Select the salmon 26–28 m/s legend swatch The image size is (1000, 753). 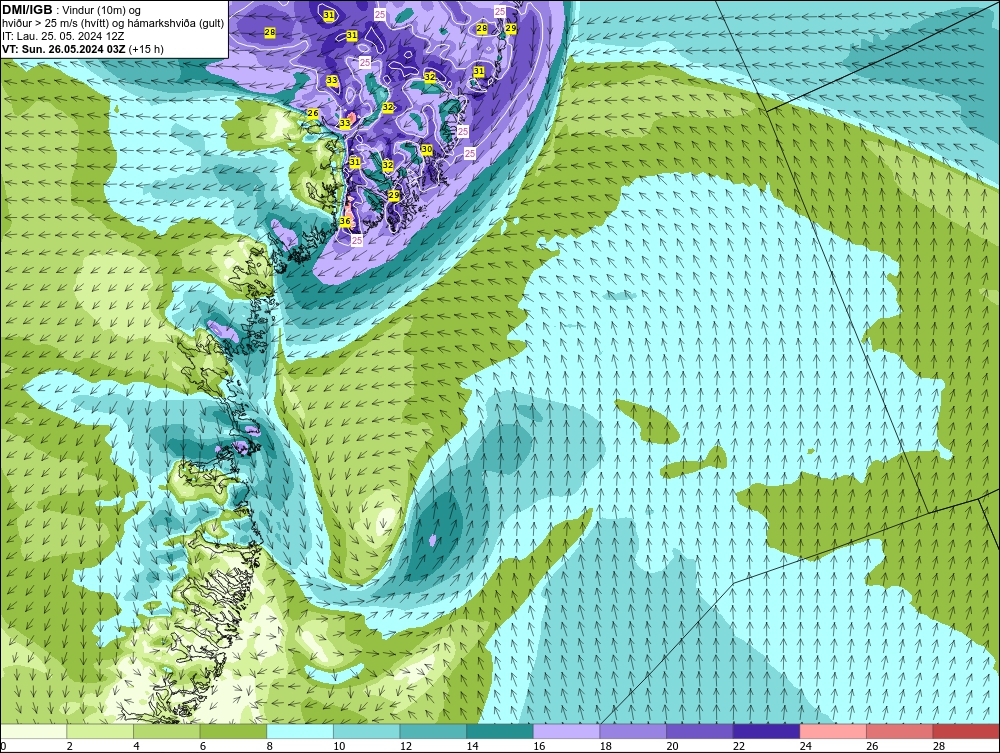click(x=899, y=731)
